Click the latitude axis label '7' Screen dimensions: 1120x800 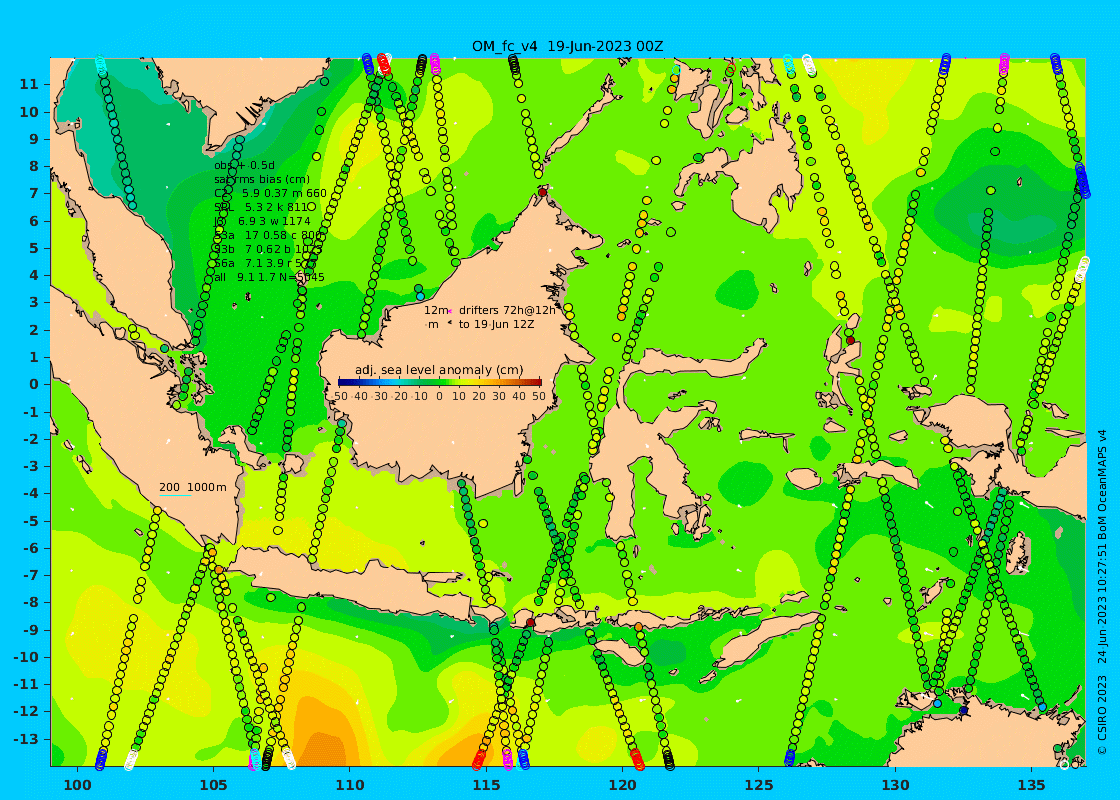[x=33, y=194]
